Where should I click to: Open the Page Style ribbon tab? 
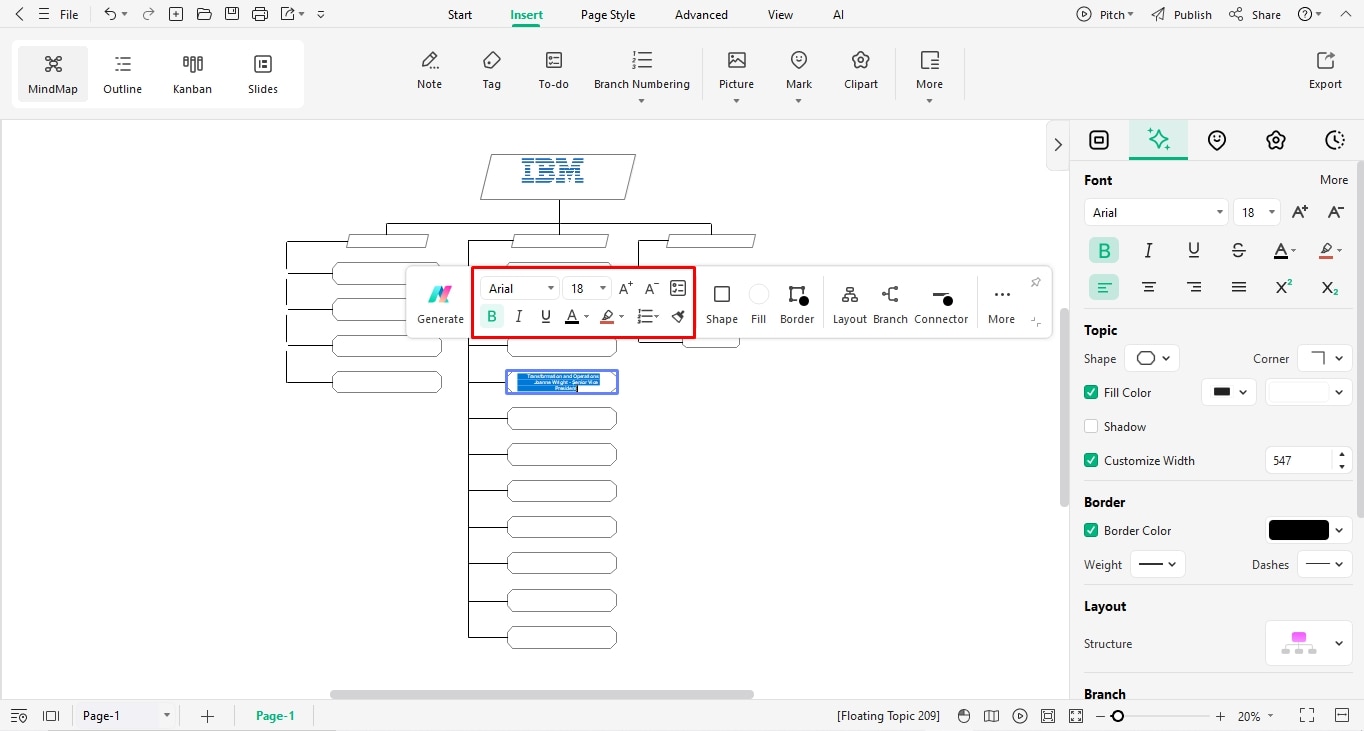pyautogui.click(x=608, y=15)
